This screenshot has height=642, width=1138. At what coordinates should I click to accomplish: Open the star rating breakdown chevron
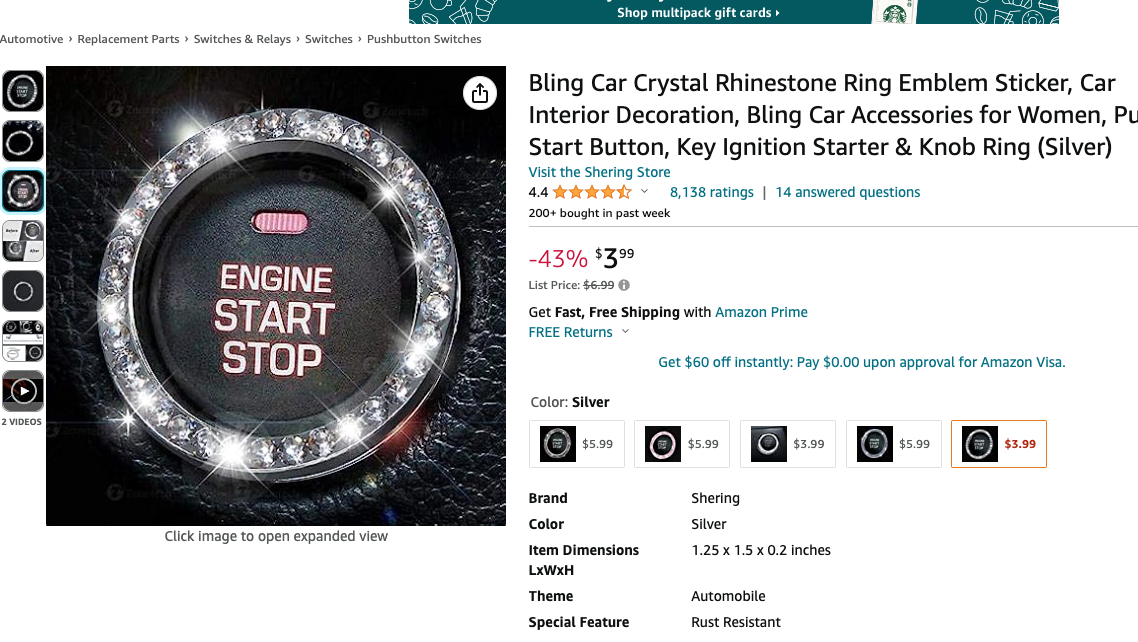pyautogui.click(x=644, y=192)
